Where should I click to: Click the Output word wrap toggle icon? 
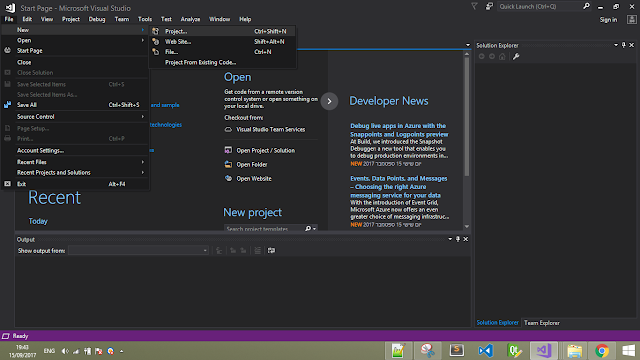click(271, 250)
